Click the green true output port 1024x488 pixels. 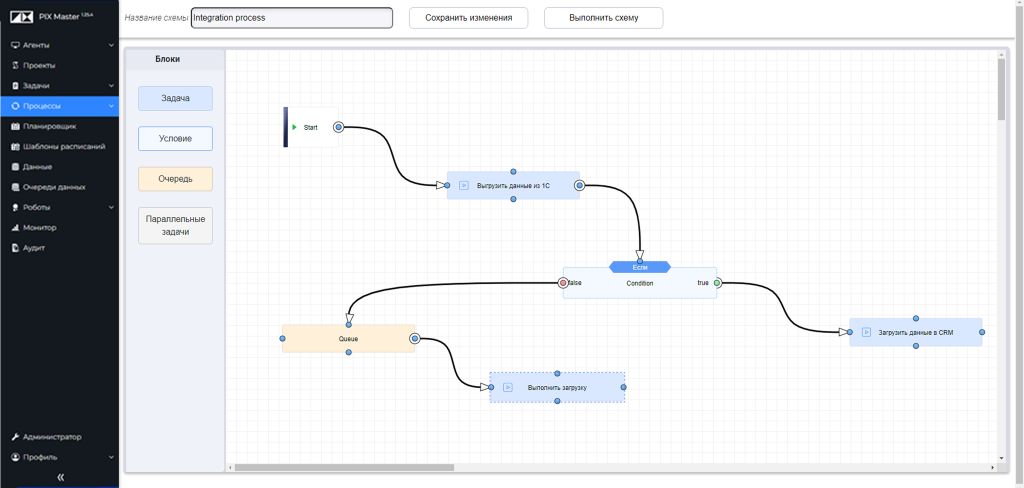pos(717,283)
